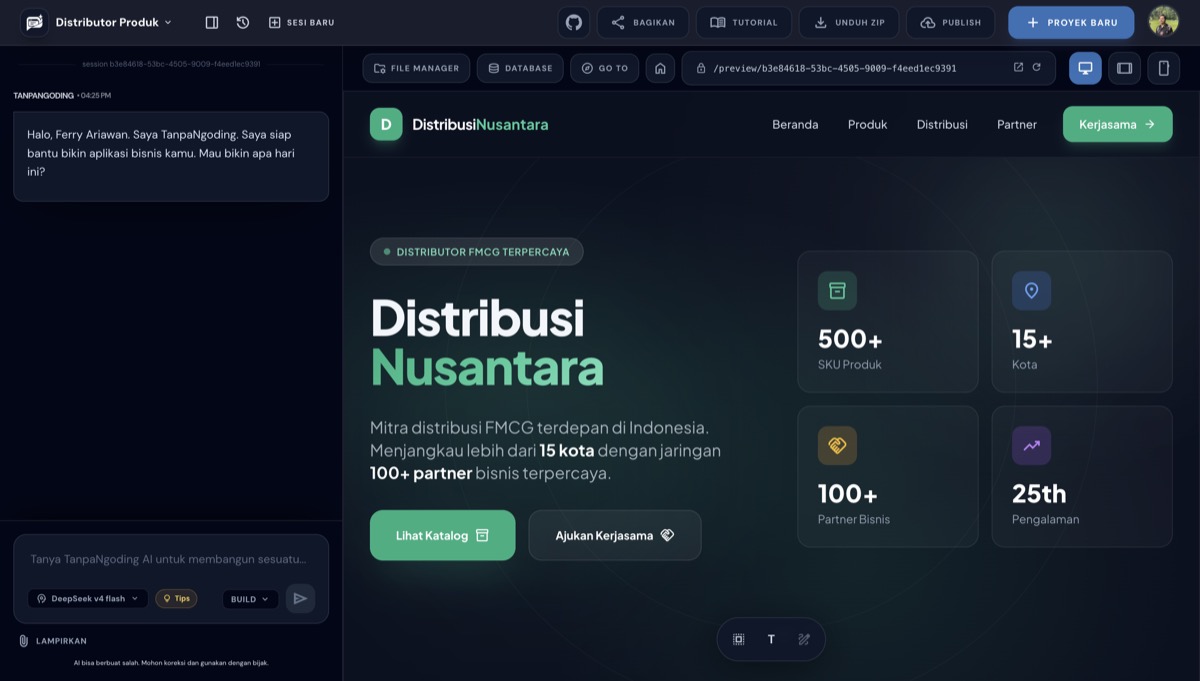Click the 15+ Kota value
1200x681 pixels.
click(x=1032, y=339)
